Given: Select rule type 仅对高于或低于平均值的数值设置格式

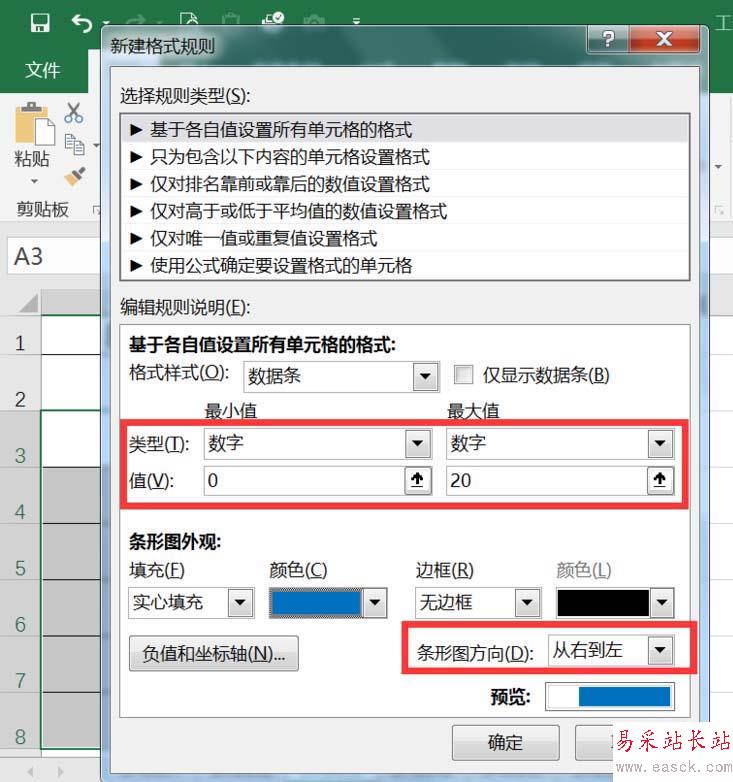Looking at the screenshot, I should click(404, 211).
